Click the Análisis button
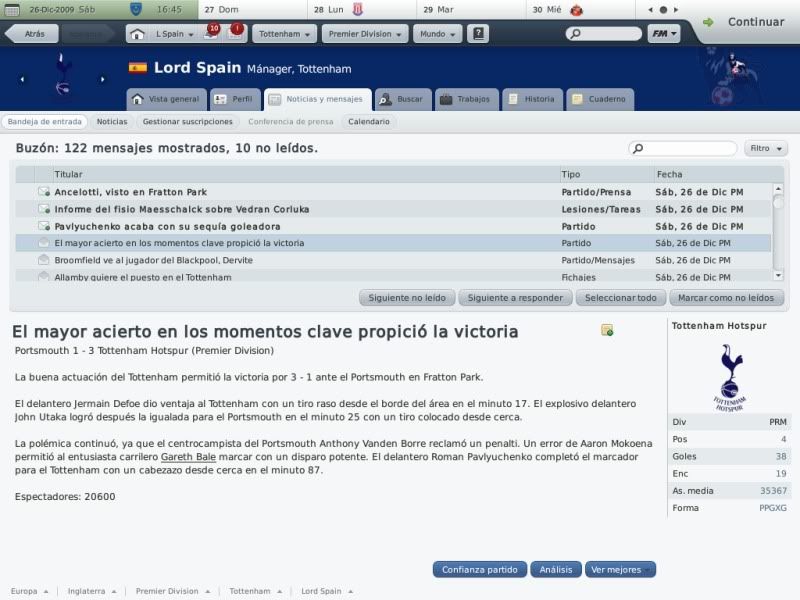Screen dimensions: 800x600 tap(556, 569)
